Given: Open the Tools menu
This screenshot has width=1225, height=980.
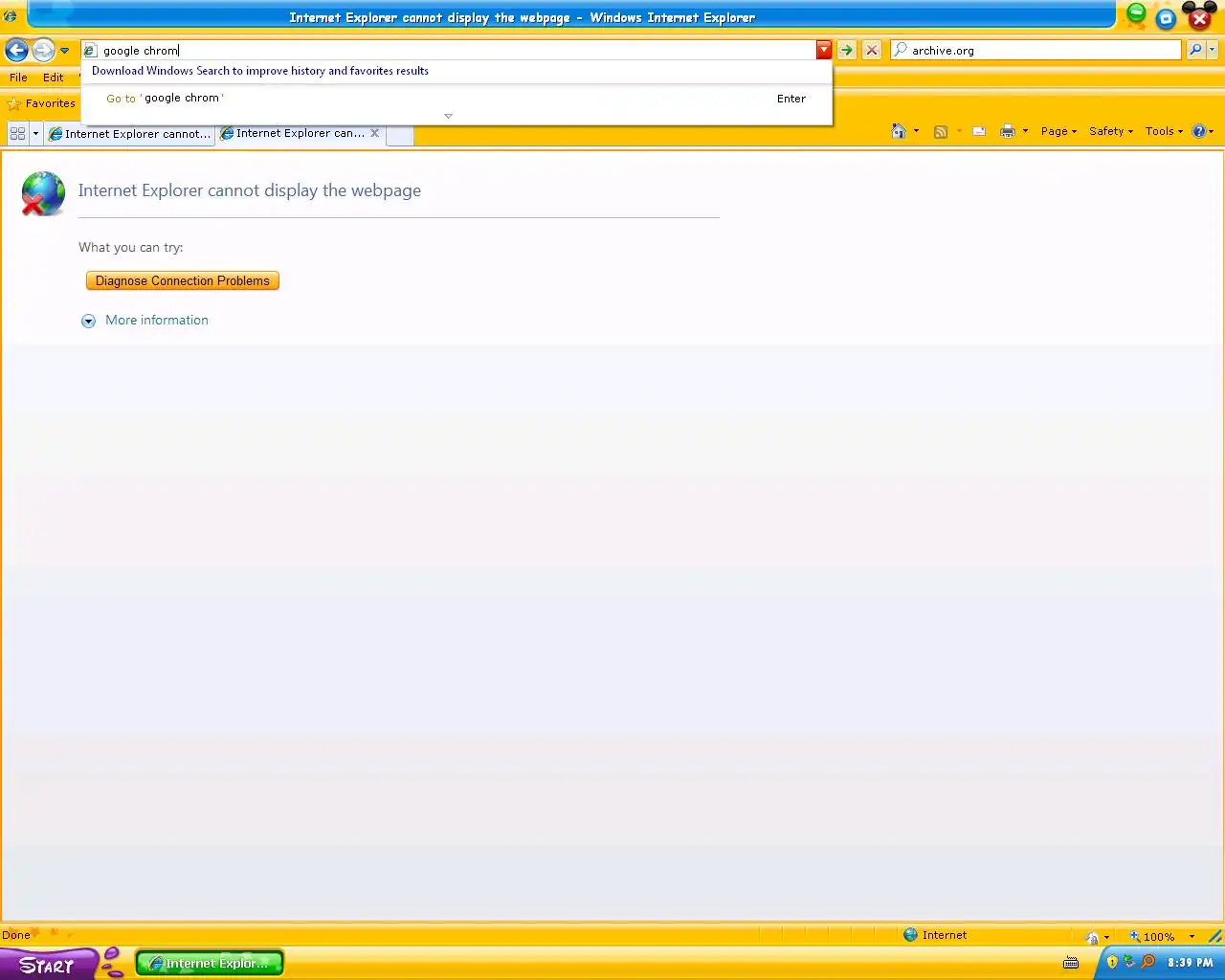Looking at the screenshot, I should coord(1164,131).
